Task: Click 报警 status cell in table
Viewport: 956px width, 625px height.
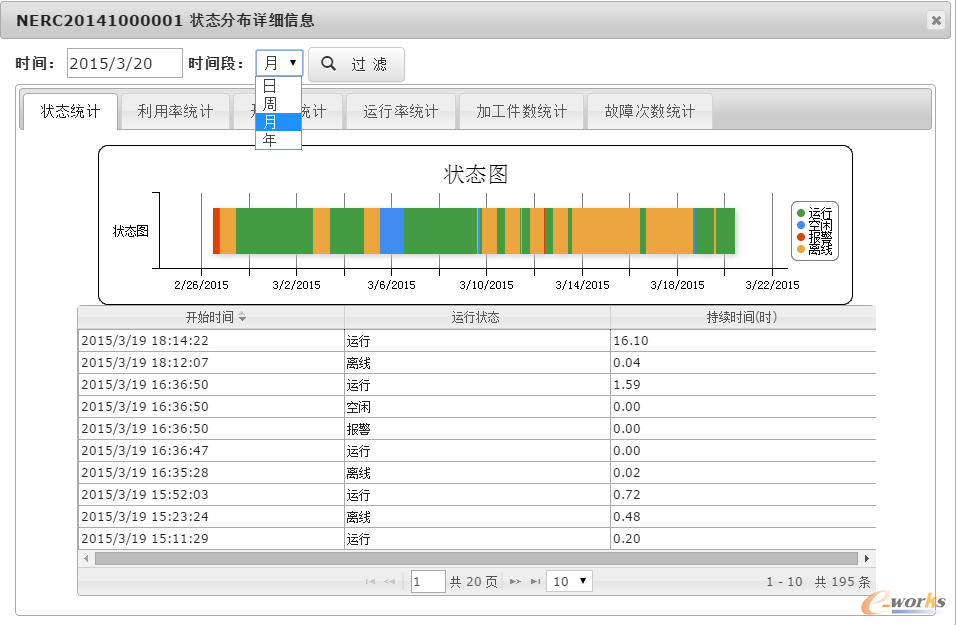Action: tap(477, 429)
